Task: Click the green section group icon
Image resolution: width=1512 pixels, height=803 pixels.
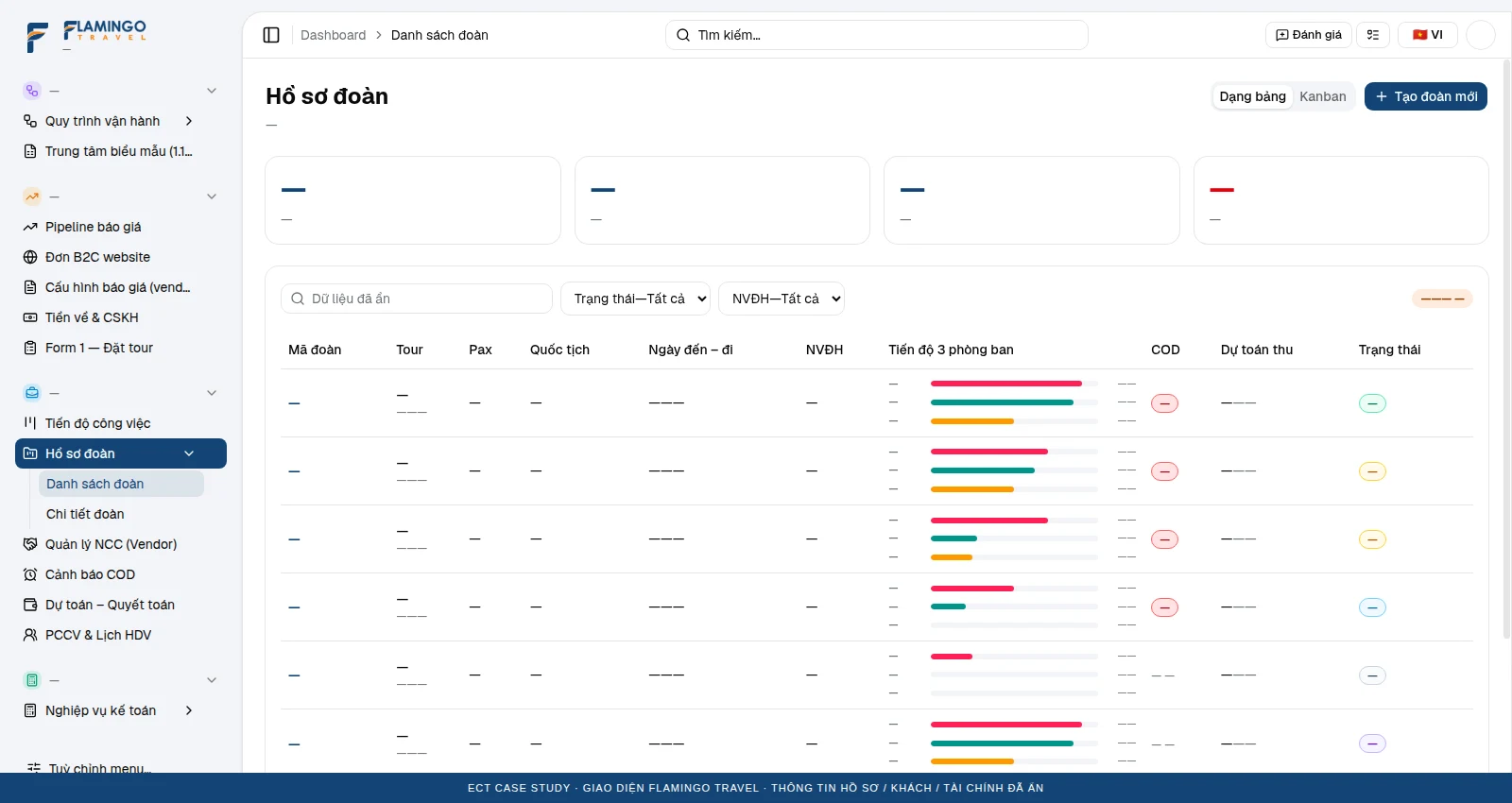Action: [x=32, y=680]
